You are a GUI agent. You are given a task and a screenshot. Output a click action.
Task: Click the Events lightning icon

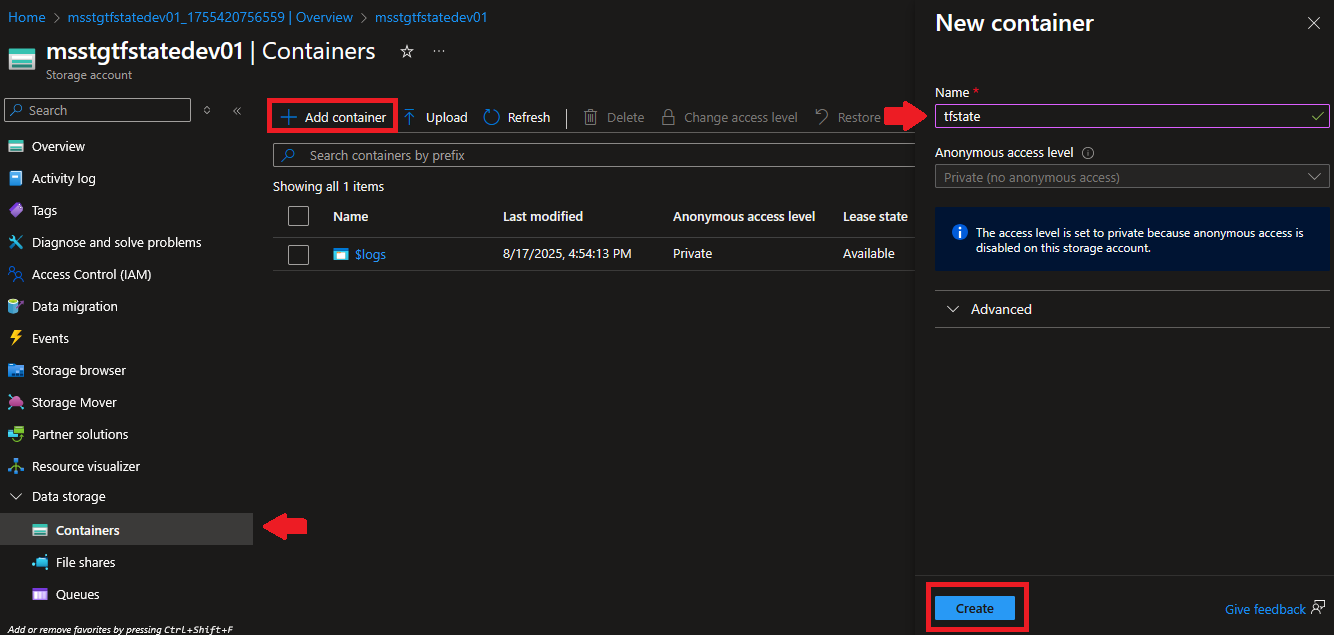[15, 338]
